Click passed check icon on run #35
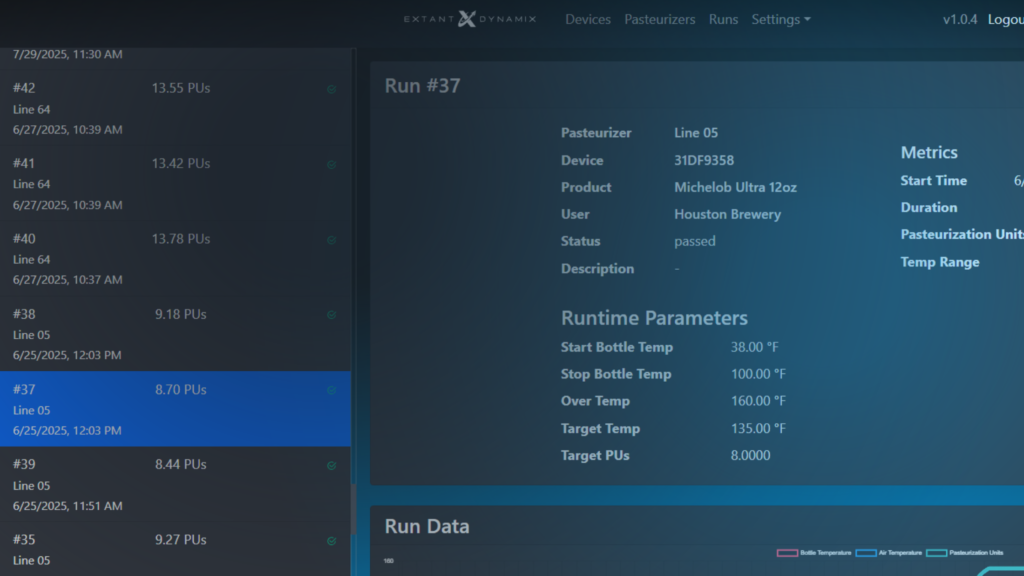The image size is (1024, 576). (331, 541)
